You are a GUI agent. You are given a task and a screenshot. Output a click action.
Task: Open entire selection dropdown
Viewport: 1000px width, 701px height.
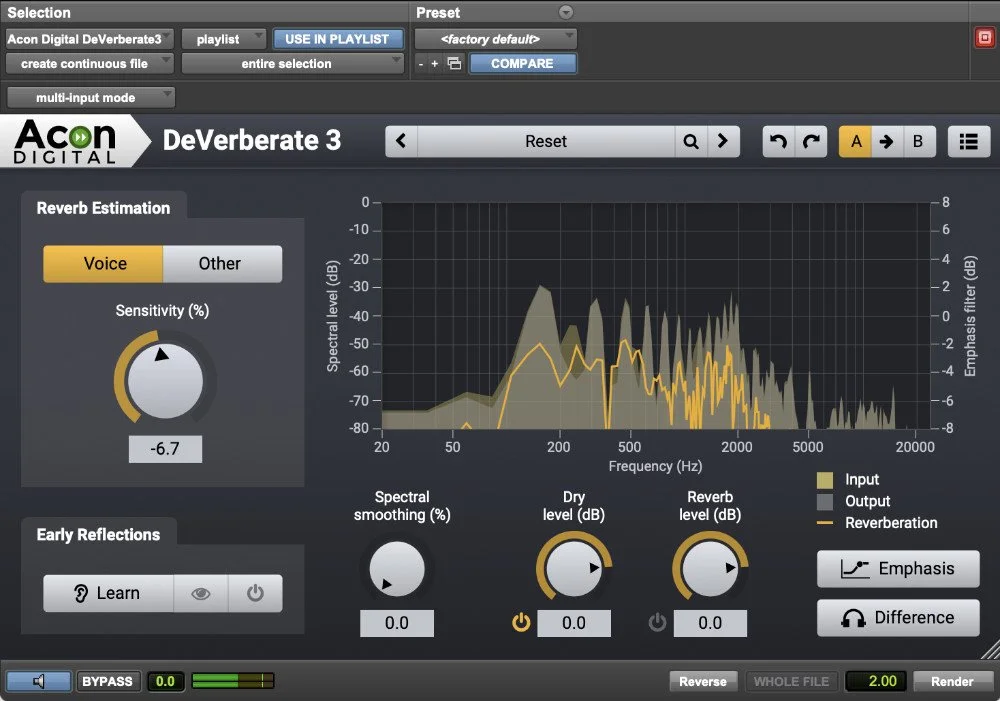click(293, 63)
